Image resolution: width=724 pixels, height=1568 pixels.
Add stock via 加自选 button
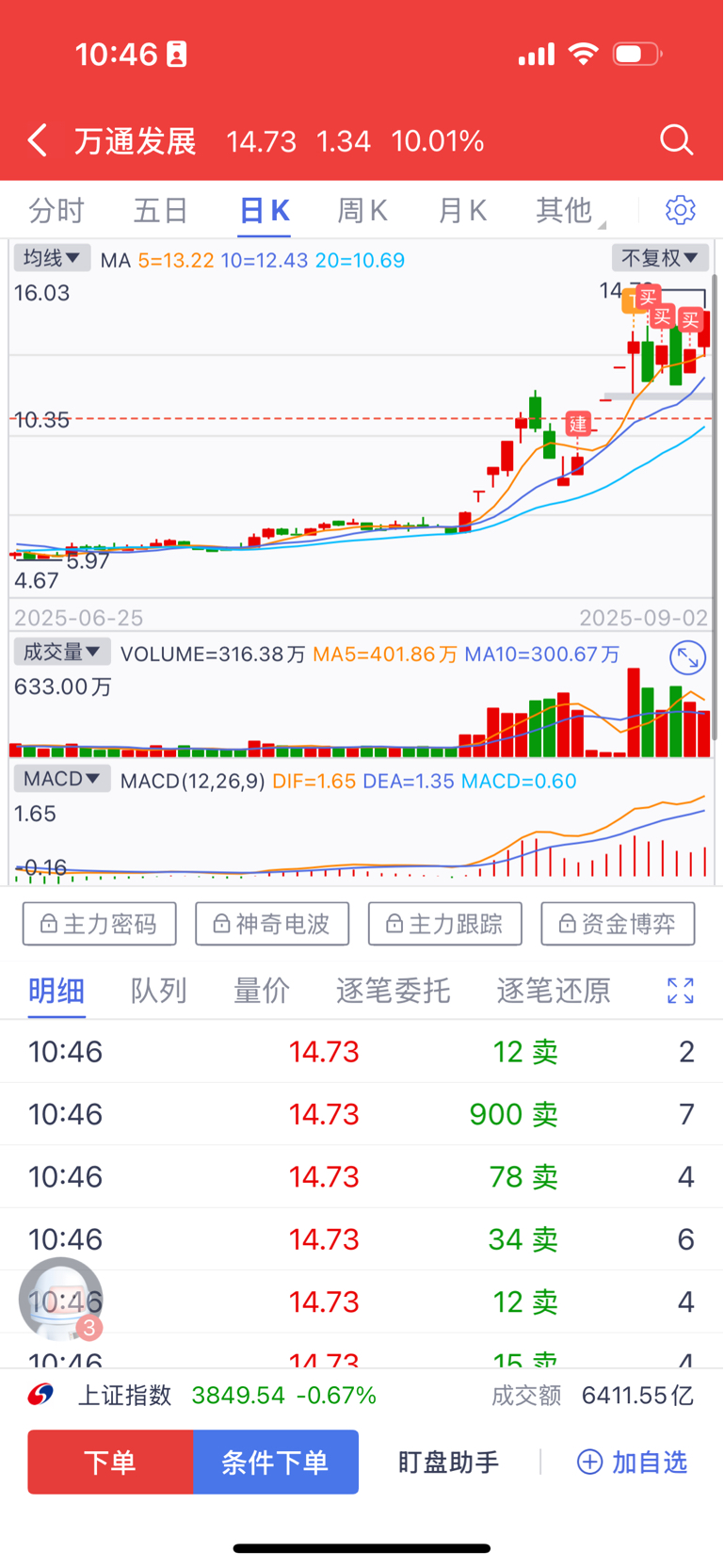pyautogui.click(x=632, y=1462)
